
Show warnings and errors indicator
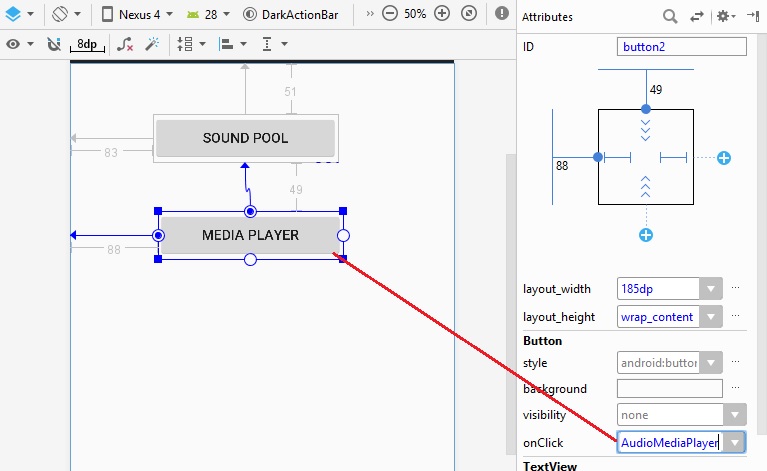pos(501,15)
